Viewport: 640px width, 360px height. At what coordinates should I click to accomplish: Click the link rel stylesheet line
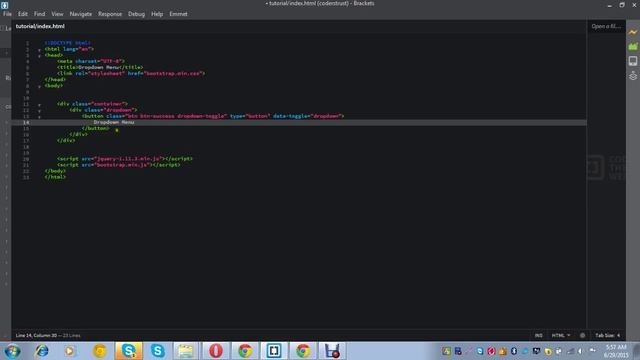click(131, 73)
